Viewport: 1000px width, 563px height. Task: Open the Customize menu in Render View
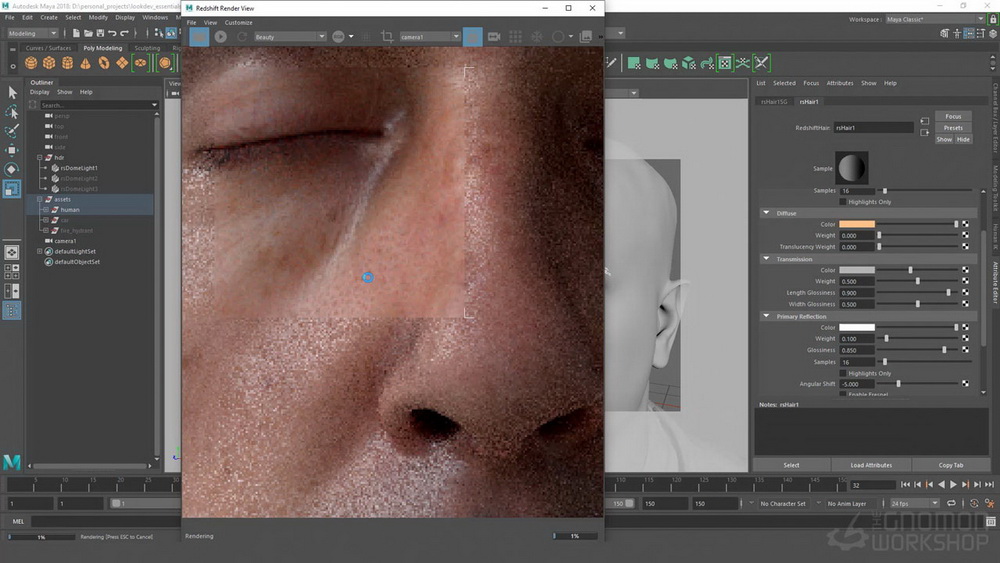point(239,22)
